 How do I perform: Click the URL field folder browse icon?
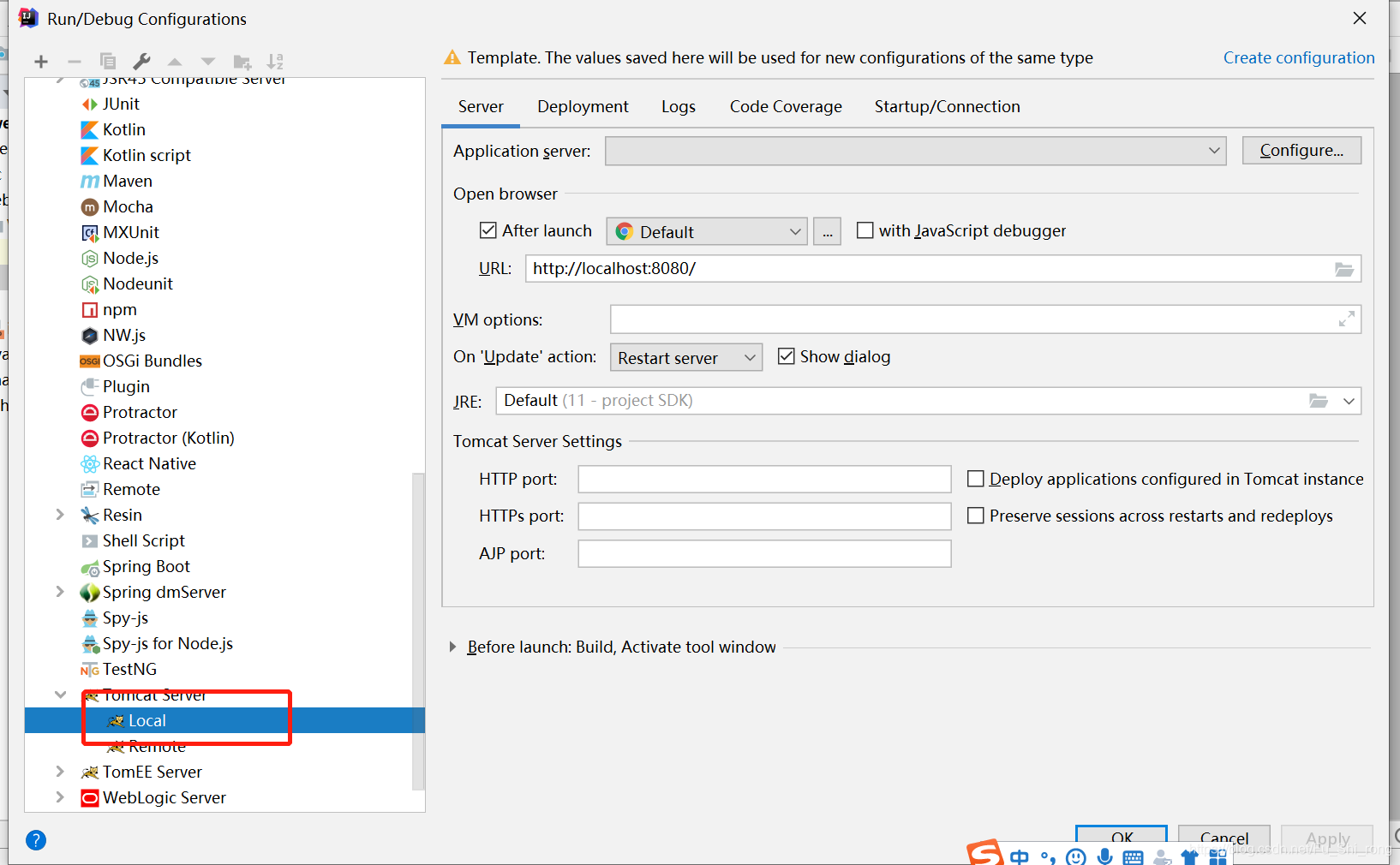1344,269
